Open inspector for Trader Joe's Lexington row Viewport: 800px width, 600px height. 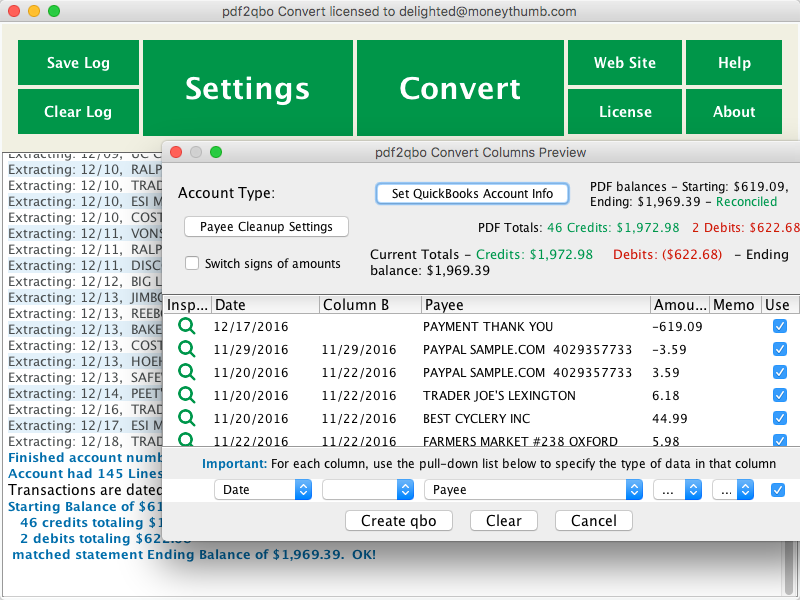186,395
